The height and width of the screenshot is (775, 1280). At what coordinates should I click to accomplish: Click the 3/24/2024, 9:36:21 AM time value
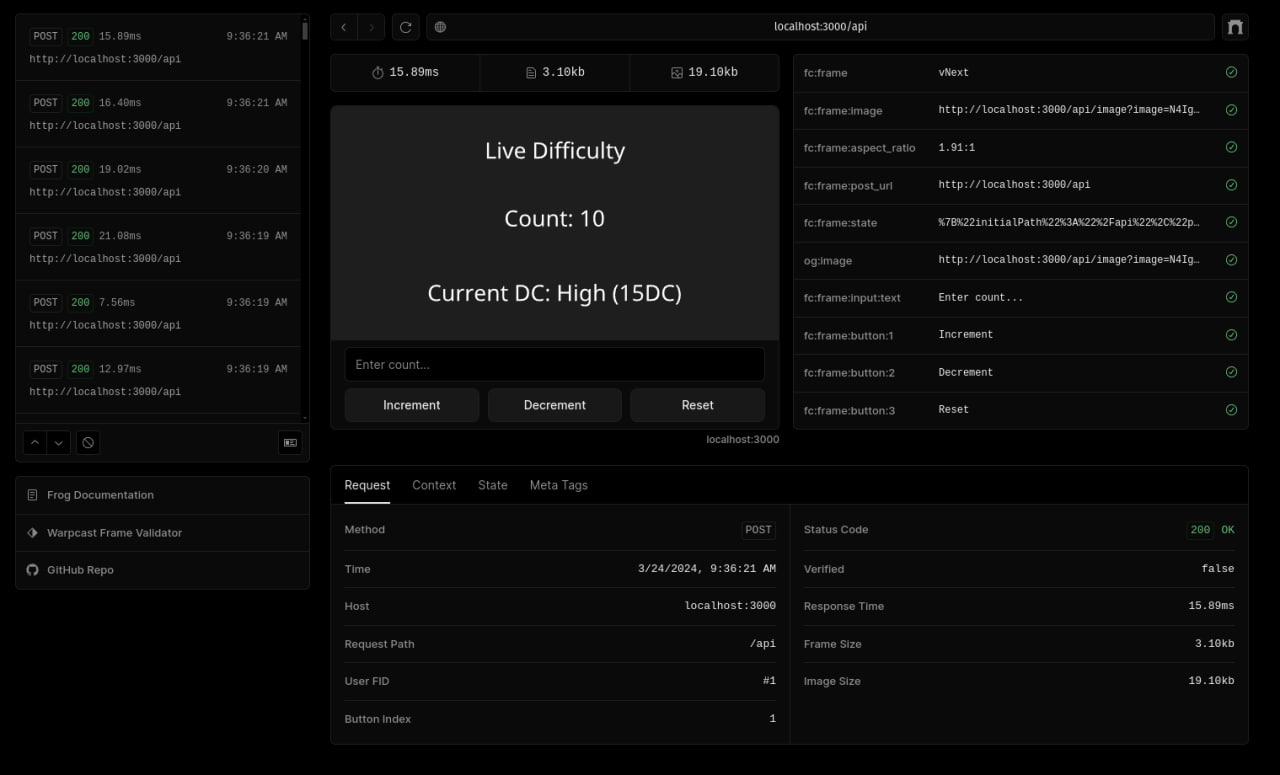tap(707, 568)
